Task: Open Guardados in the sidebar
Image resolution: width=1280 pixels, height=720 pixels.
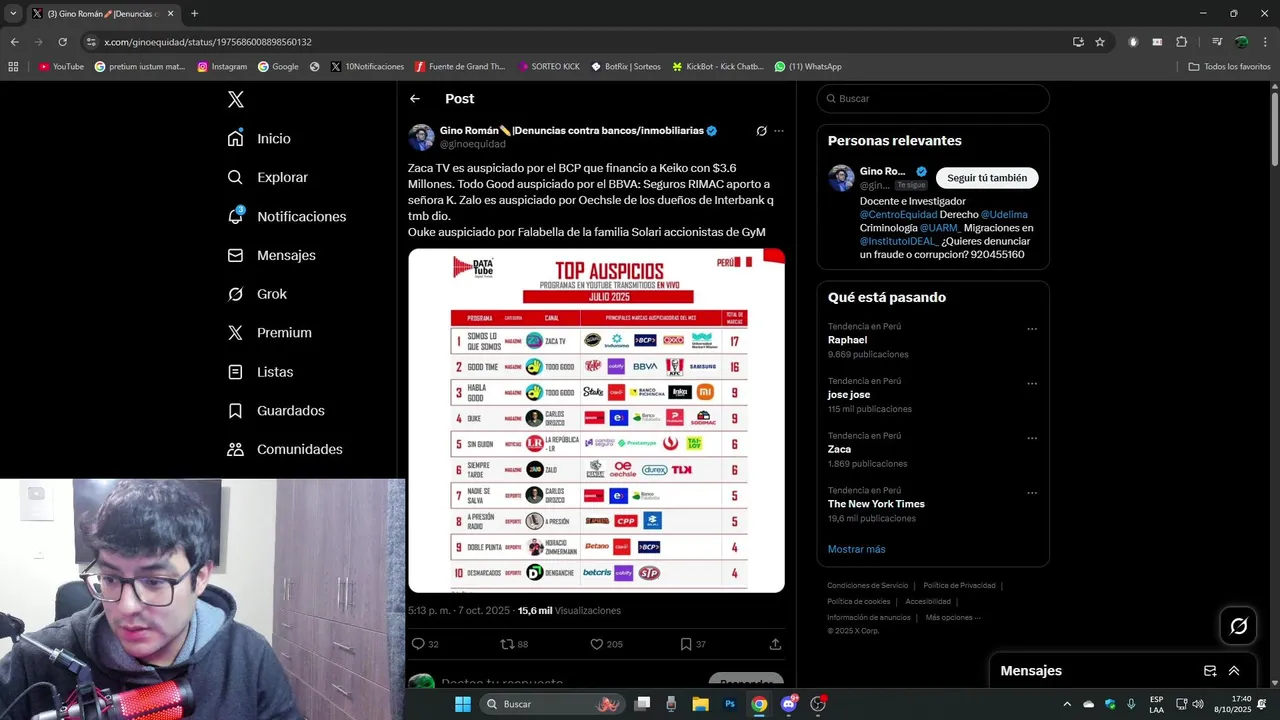Action: pyautogui.click(x=276, y=411)
